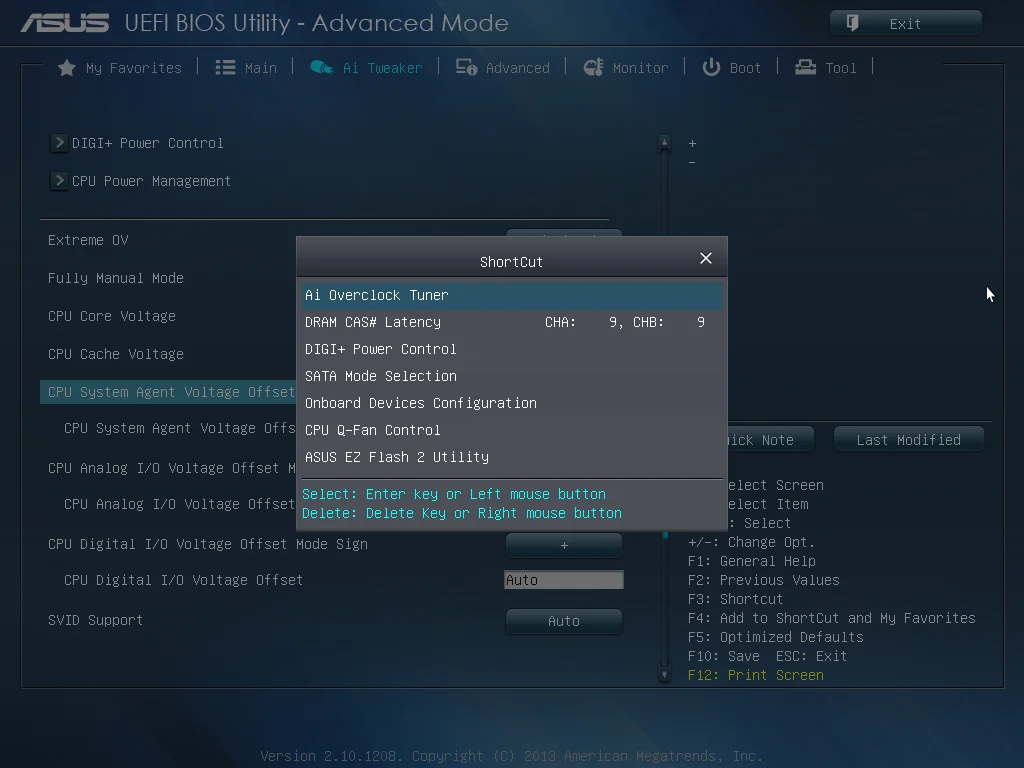Click highlighted CPU System Agent Voltage Offset row
The width and height of the screenshot is (1024, 768).
click(x=168, y=392)
